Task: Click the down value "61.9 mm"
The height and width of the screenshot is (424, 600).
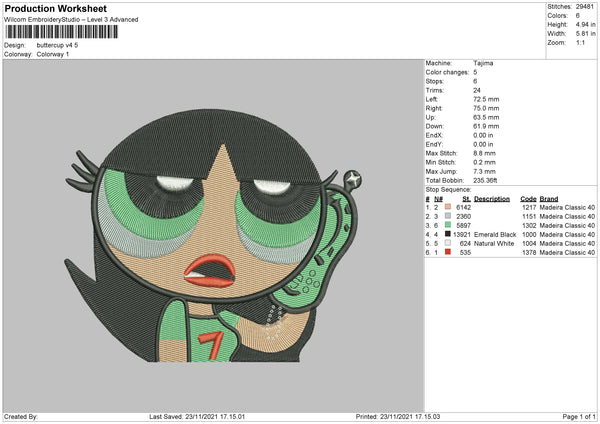Action: [x=486, y=126]
